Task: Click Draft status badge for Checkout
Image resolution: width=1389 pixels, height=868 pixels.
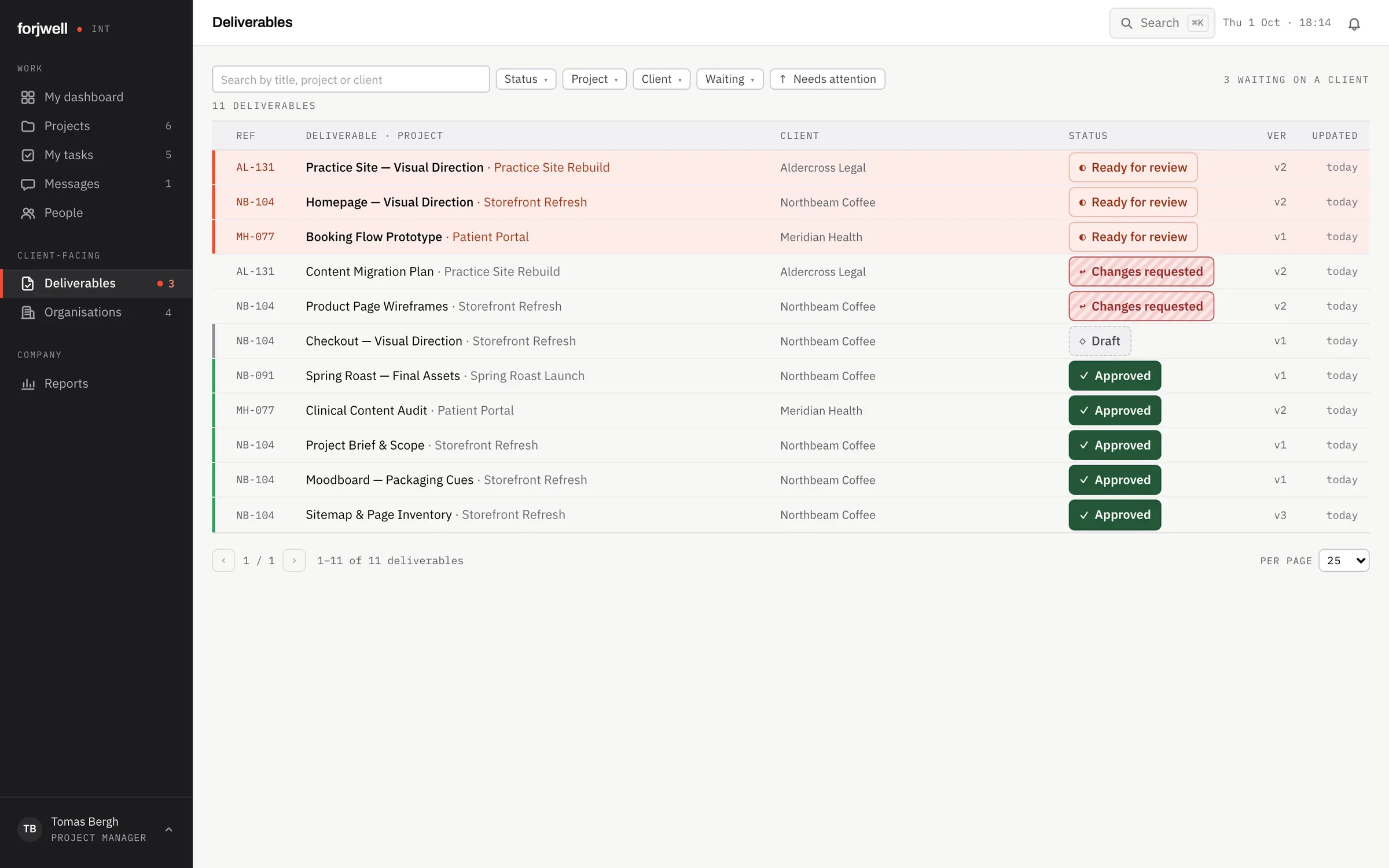Action: (x=1100, y=341)
